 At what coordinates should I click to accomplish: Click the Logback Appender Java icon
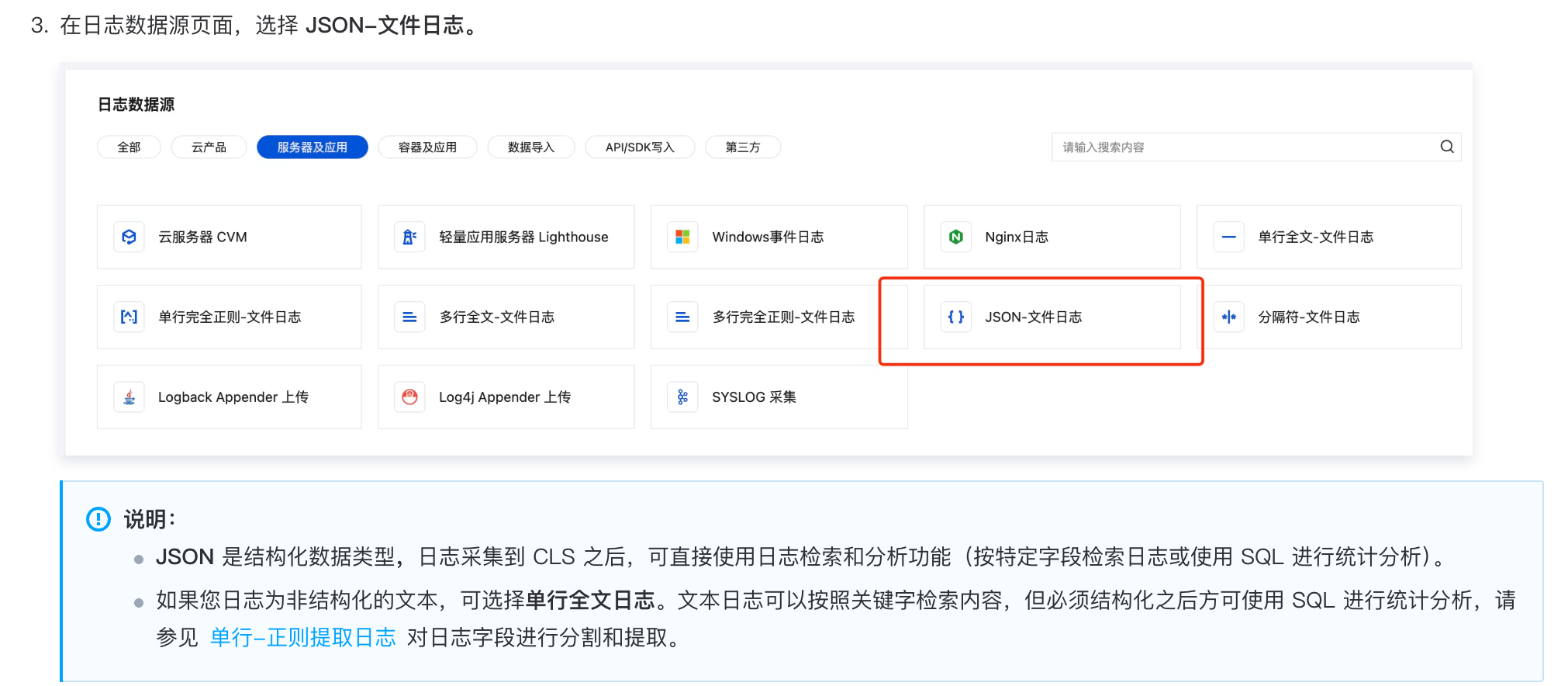click(x=130, y=397)
